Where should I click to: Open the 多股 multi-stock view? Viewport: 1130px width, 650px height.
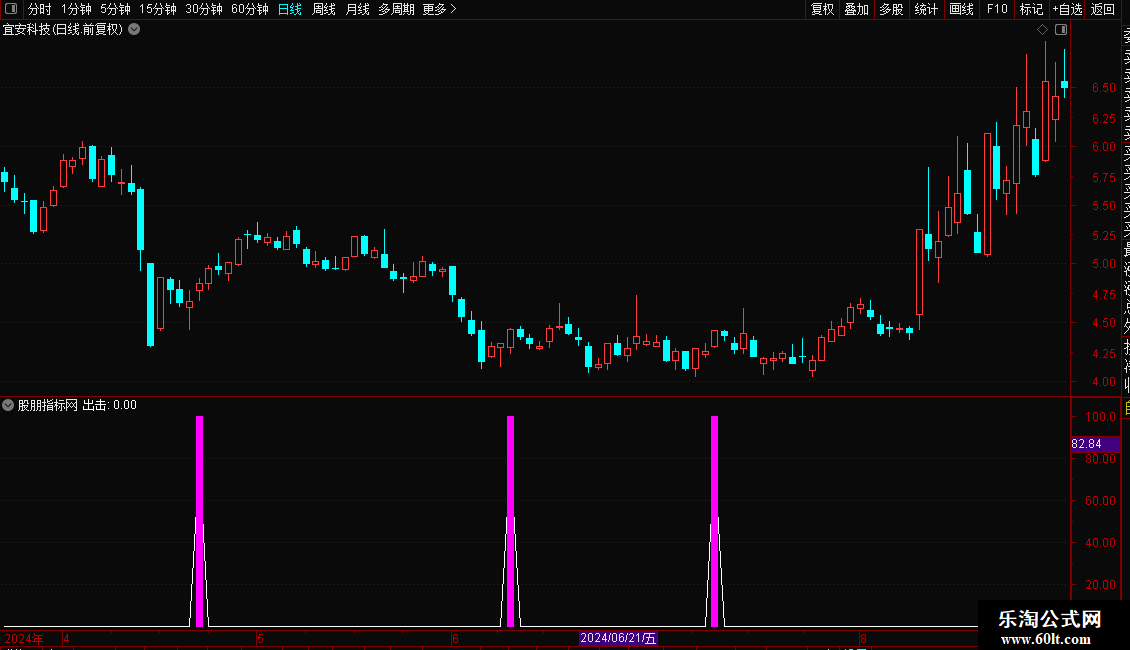tap(891, 9)
